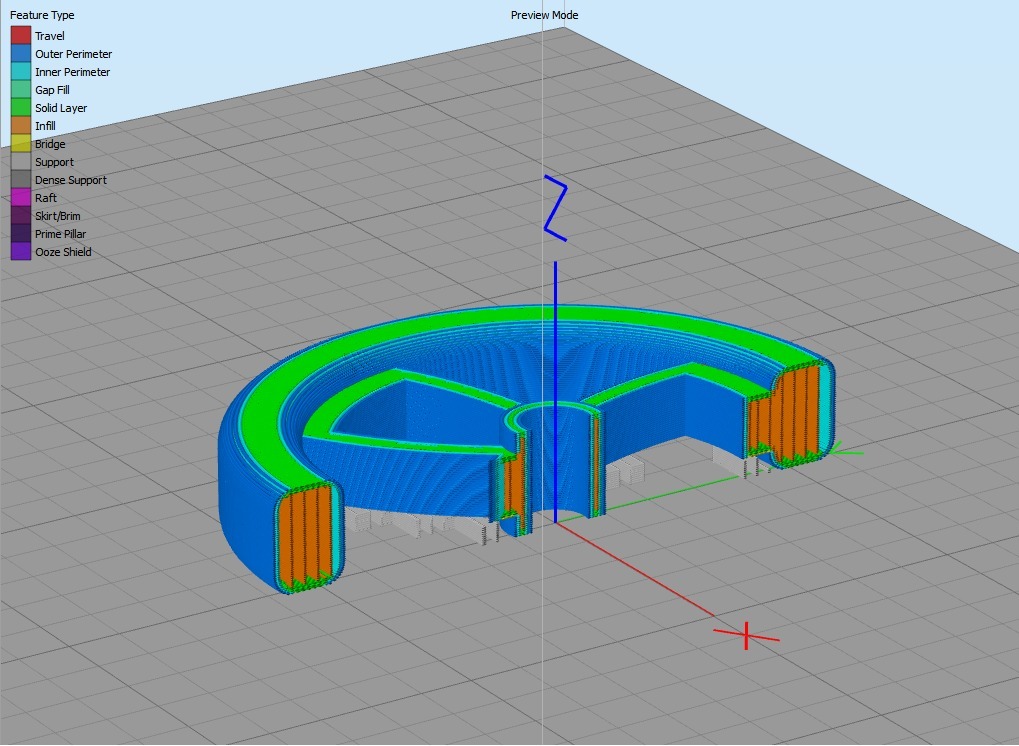Click the Infill label text
The width and height of the screenshot is (1019, 746).
[46, 126]
